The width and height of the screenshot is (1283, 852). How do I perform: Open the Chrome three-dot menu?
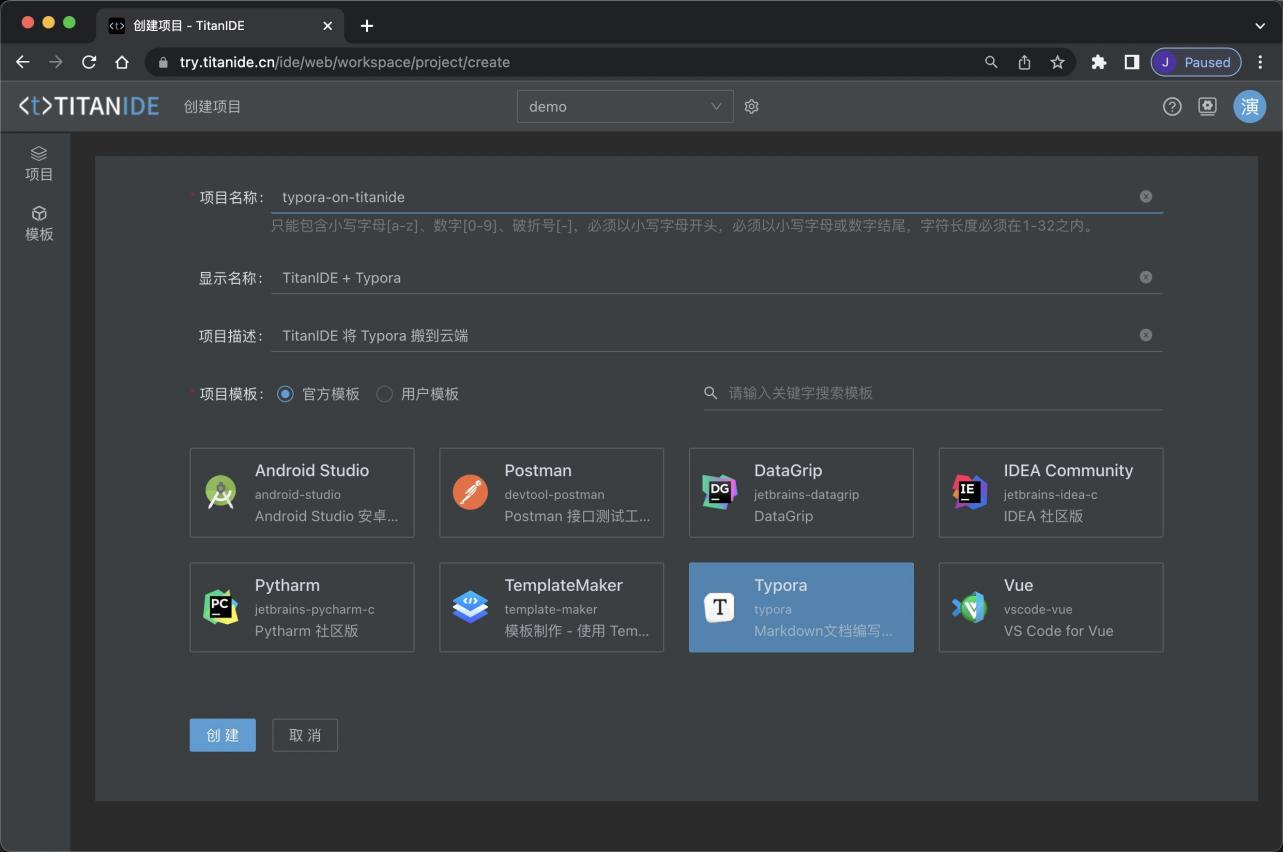(x=1260, y=62)
